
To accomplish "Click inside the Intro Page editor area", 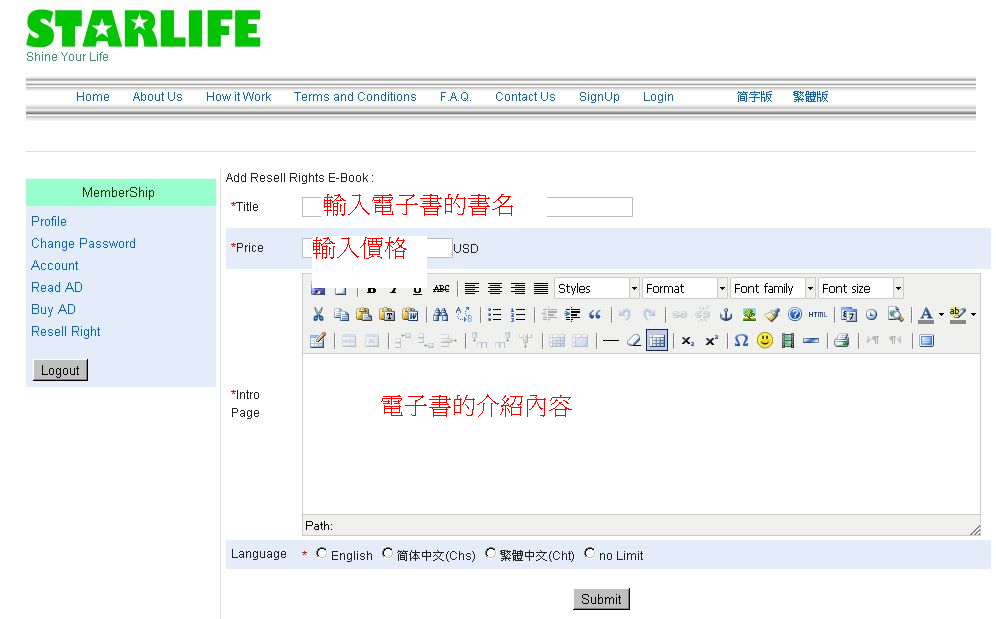I will [641, 434].
